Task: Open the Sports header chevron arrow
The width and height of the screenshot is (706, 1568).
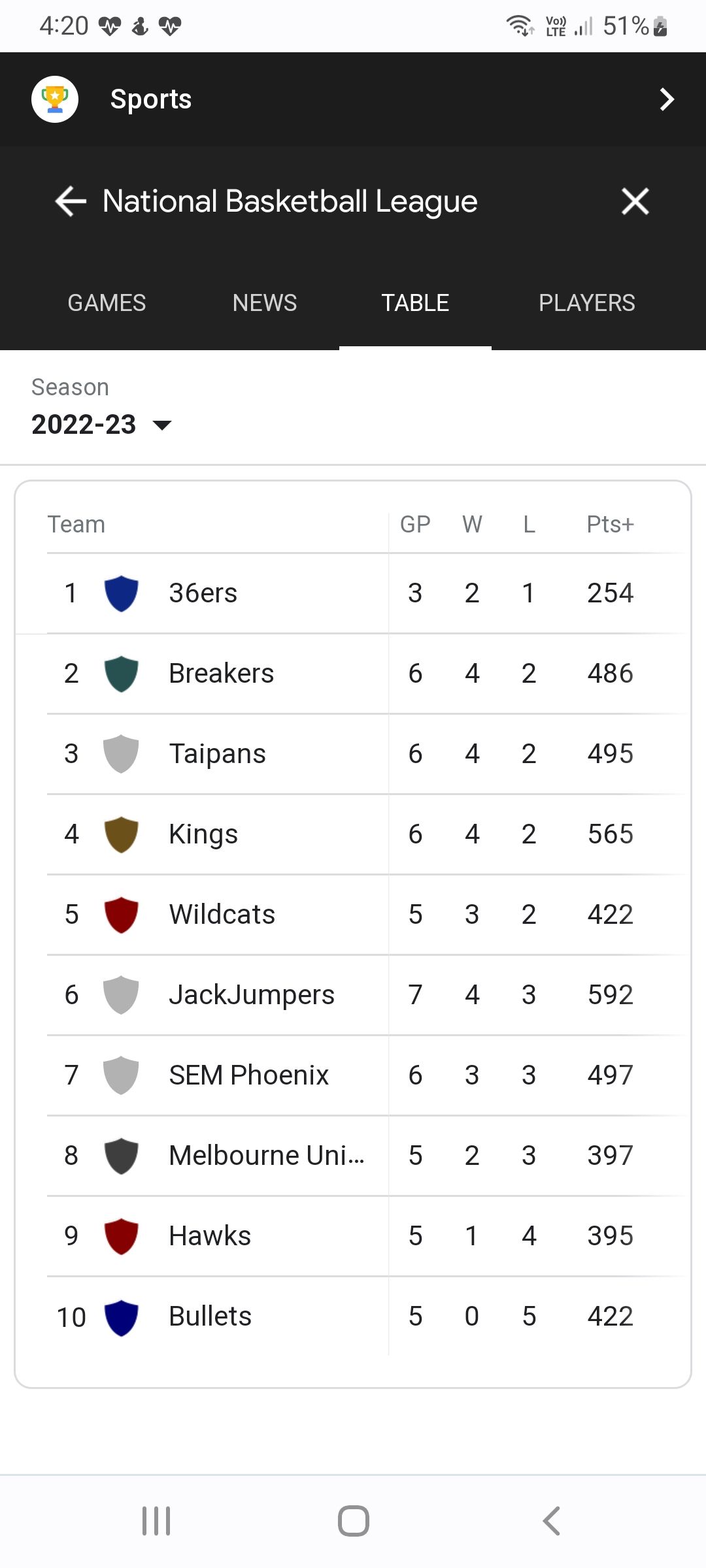Action: coord(666,99)
